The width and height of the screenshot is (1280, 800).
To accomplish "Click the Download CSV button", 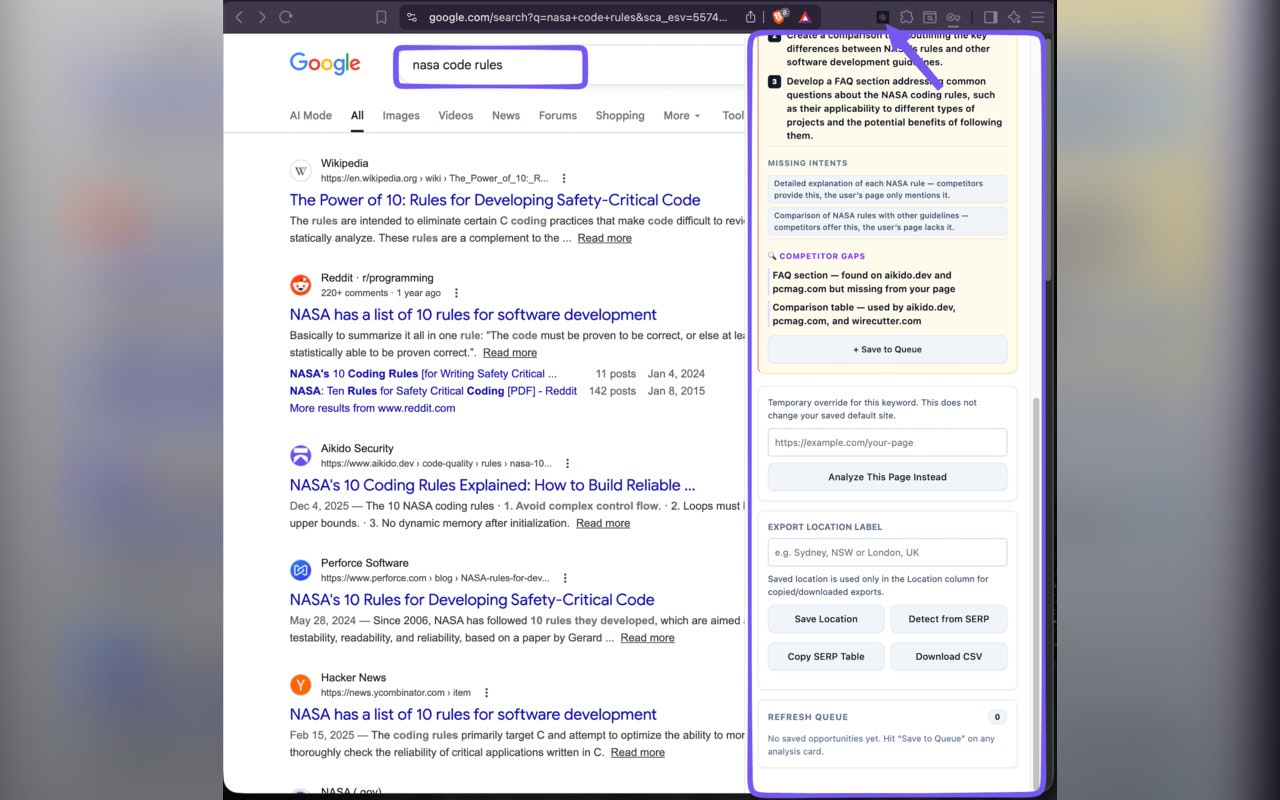I will pos(949,657).
